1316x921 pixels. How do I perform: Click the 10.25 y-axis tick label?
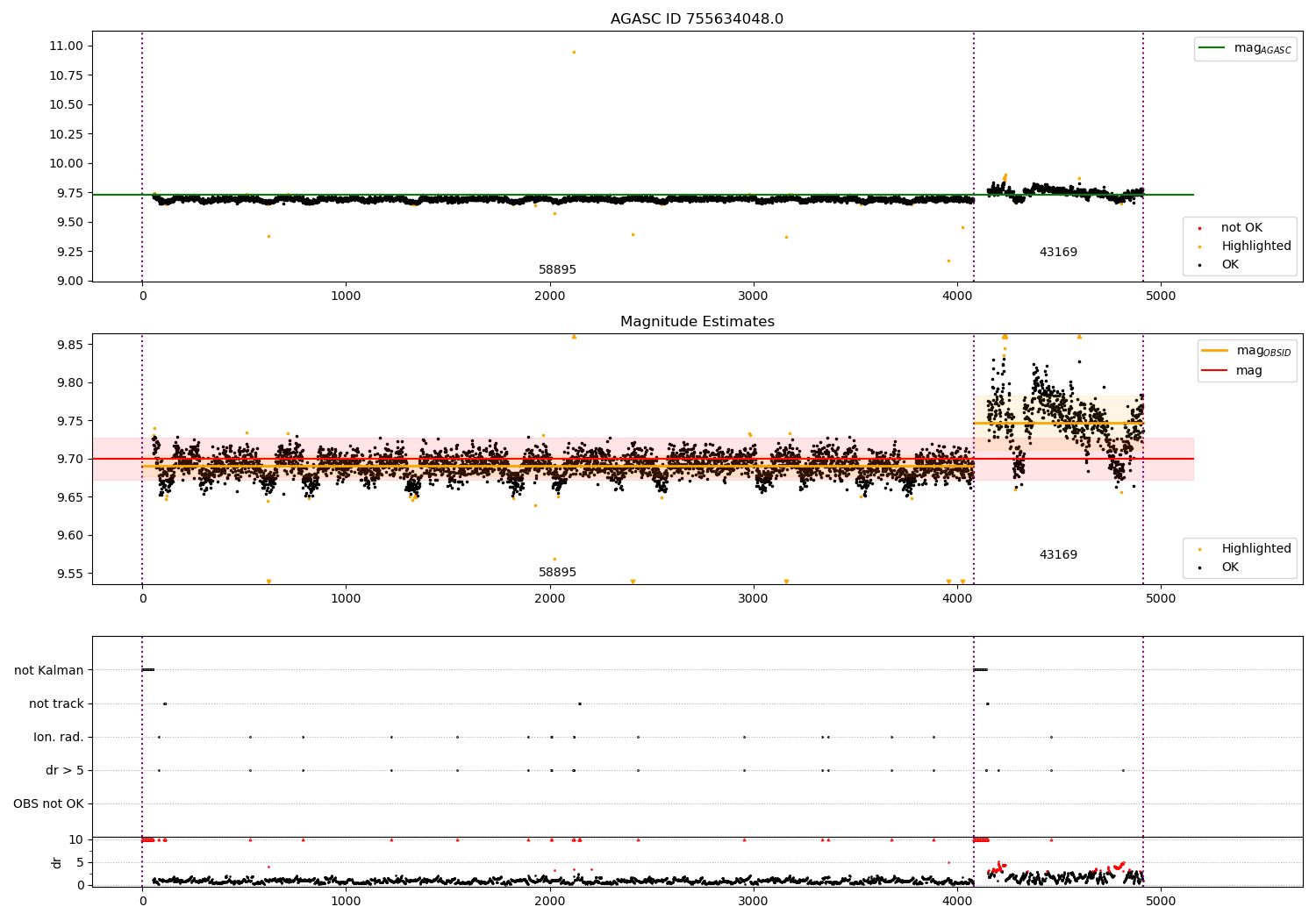[x=67, y=134]
